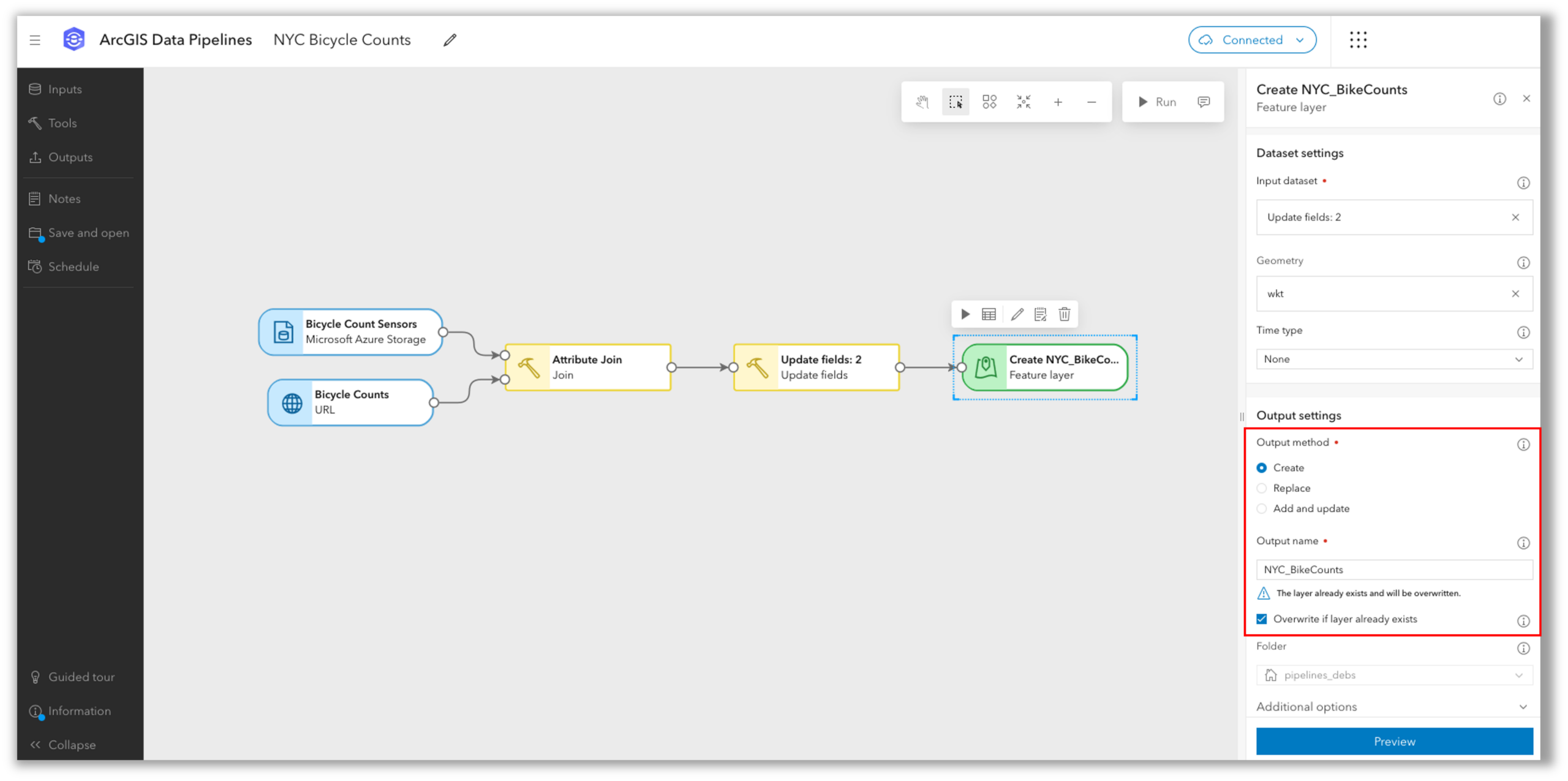This screenshot has width=1568, height=781.
Task: Show Geometry info tooltip
Action: [1523, 263]
